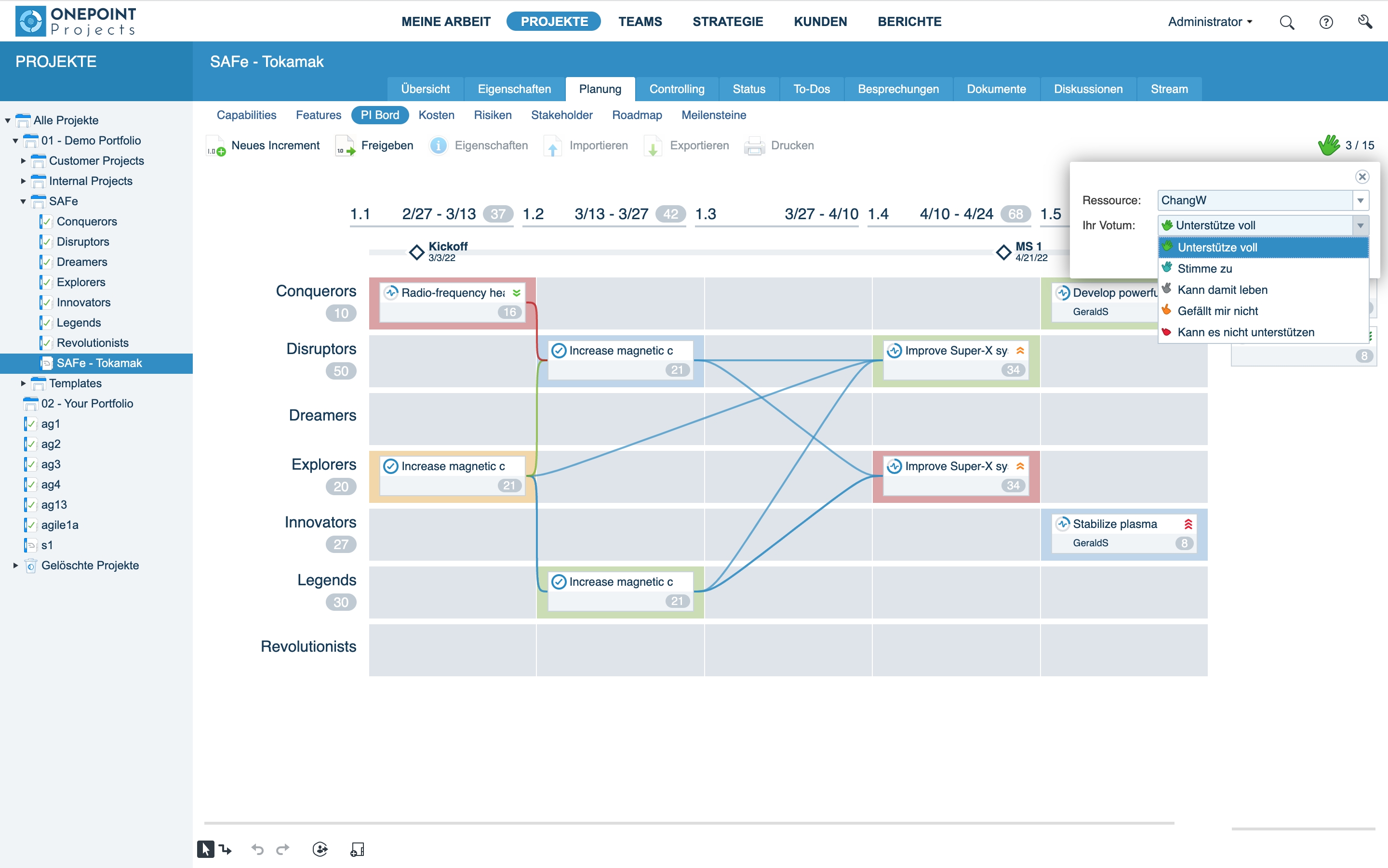Click the undo arrow icon
This screenshot has height=868, width=1388.
(x=257, y=848)
